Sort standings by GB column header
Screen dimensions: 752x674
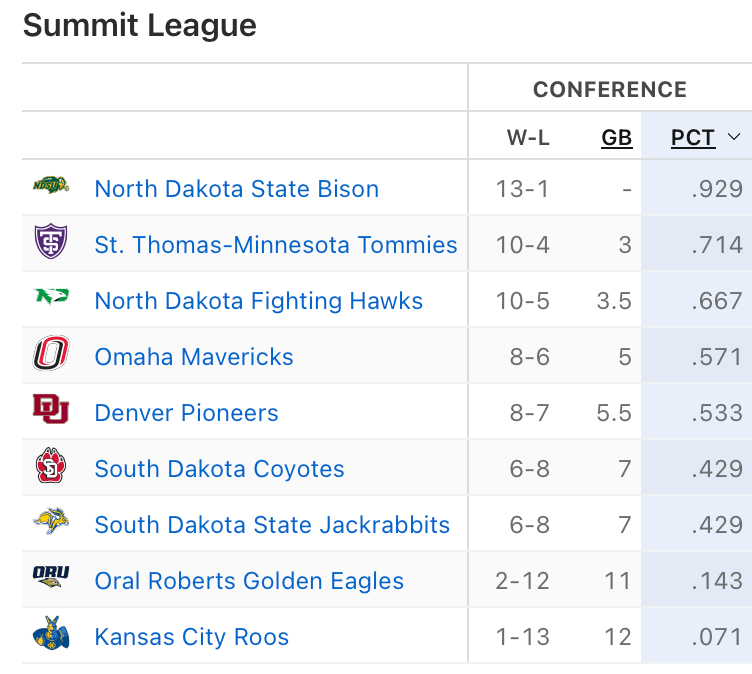pyautogui.click(x=617, y=138)
